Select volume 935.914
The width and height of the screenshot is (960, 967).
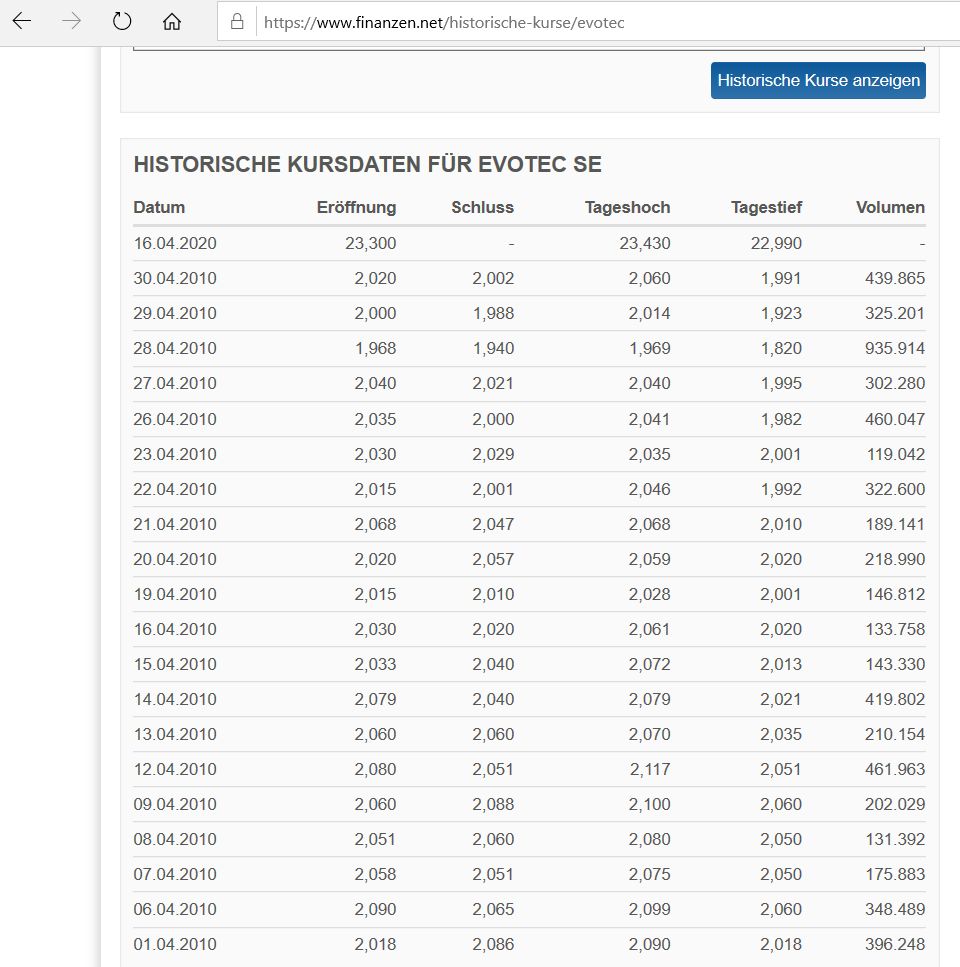tap(895, 348)
